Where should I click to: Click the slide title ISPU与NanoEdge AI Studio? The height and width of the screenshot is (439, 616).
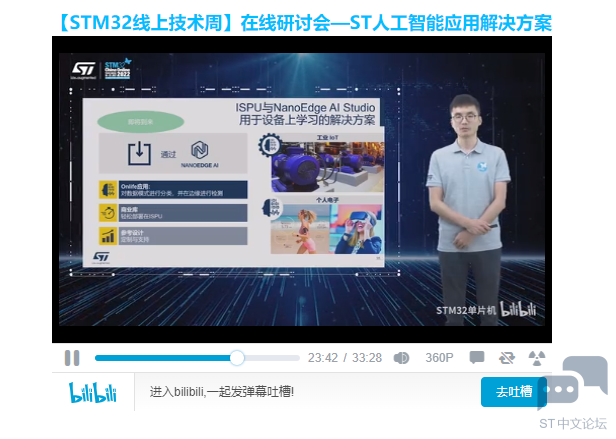click(x=305, y=108)
